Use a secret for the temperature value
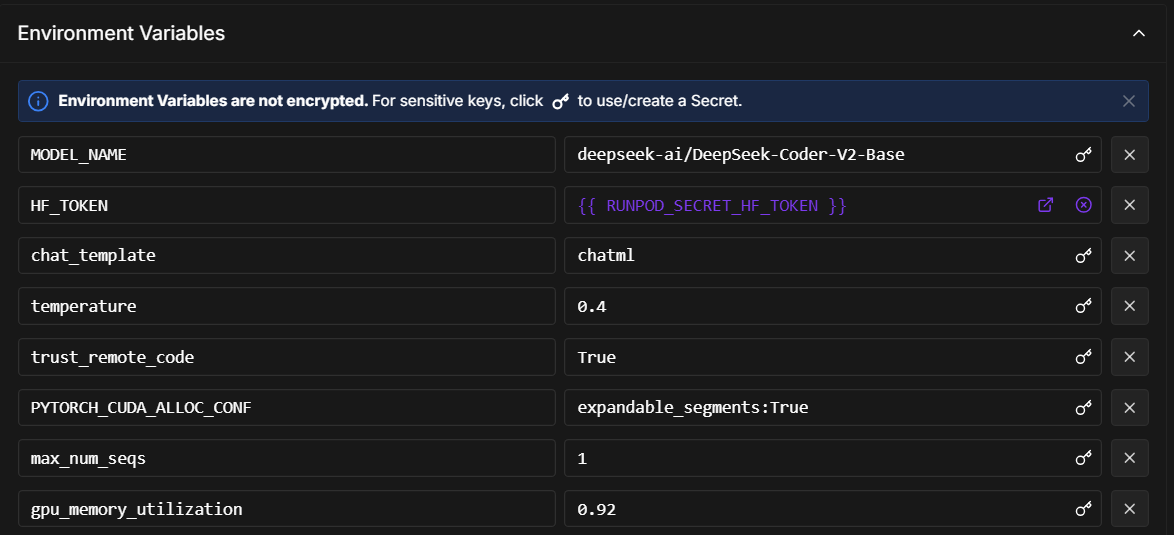Image resolution: width=1174 pixels, height=535 pixels. click(1083, 306)
